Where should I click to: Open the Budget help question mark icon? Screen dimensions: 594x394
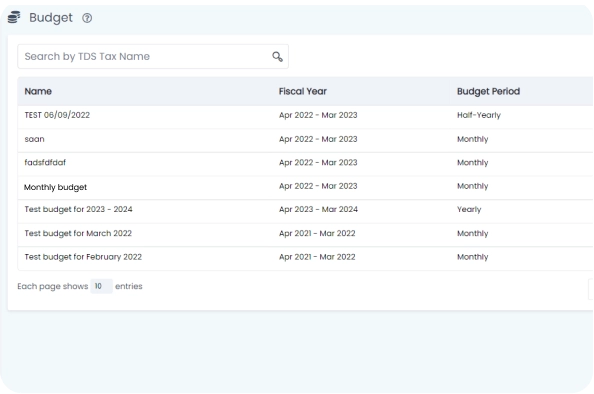coord(87,18)
